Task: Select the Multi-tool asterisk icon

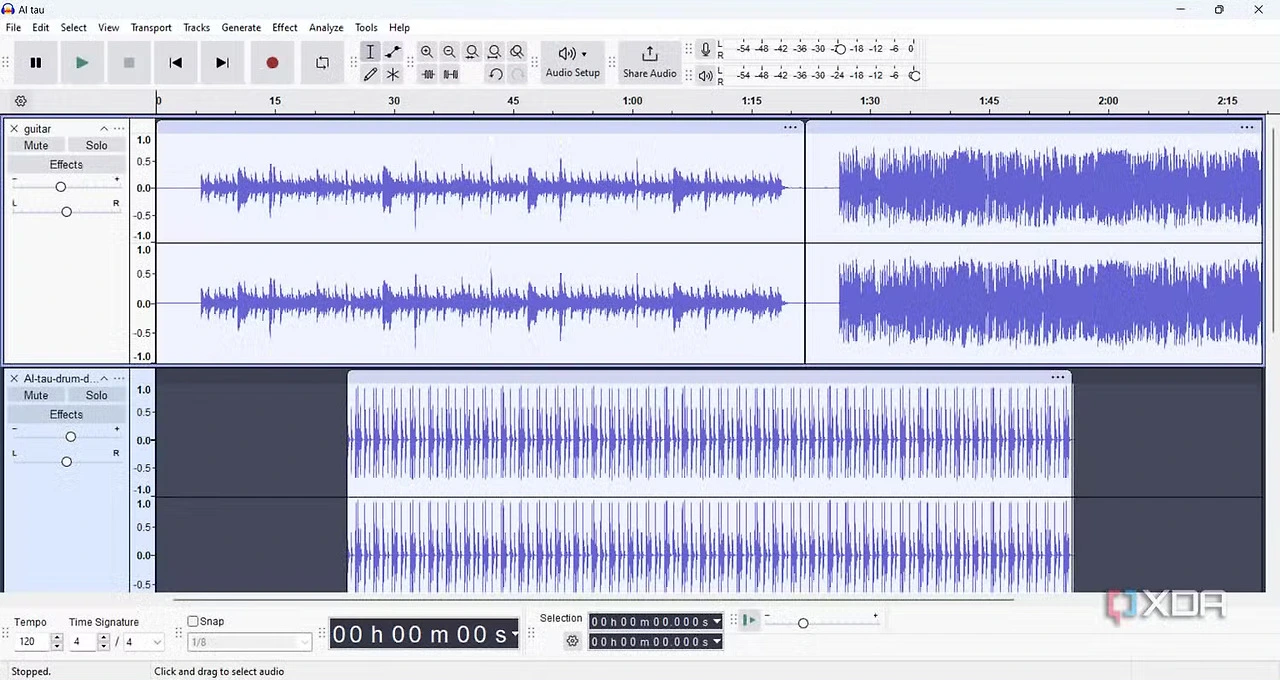Action: 393,74
